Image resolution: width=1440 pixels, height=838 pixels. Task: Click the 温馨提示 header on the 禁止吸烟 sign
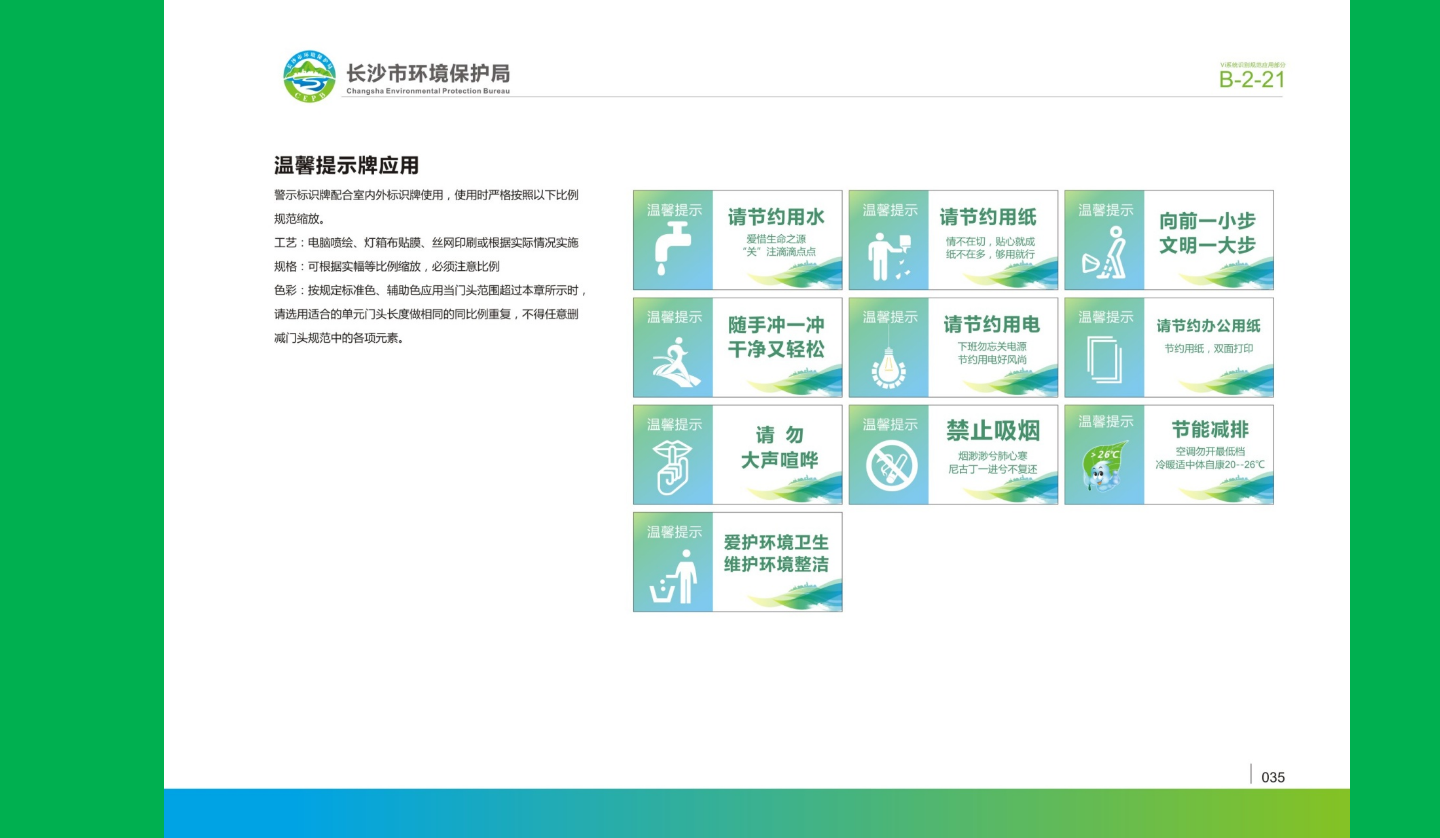point(889,425)
